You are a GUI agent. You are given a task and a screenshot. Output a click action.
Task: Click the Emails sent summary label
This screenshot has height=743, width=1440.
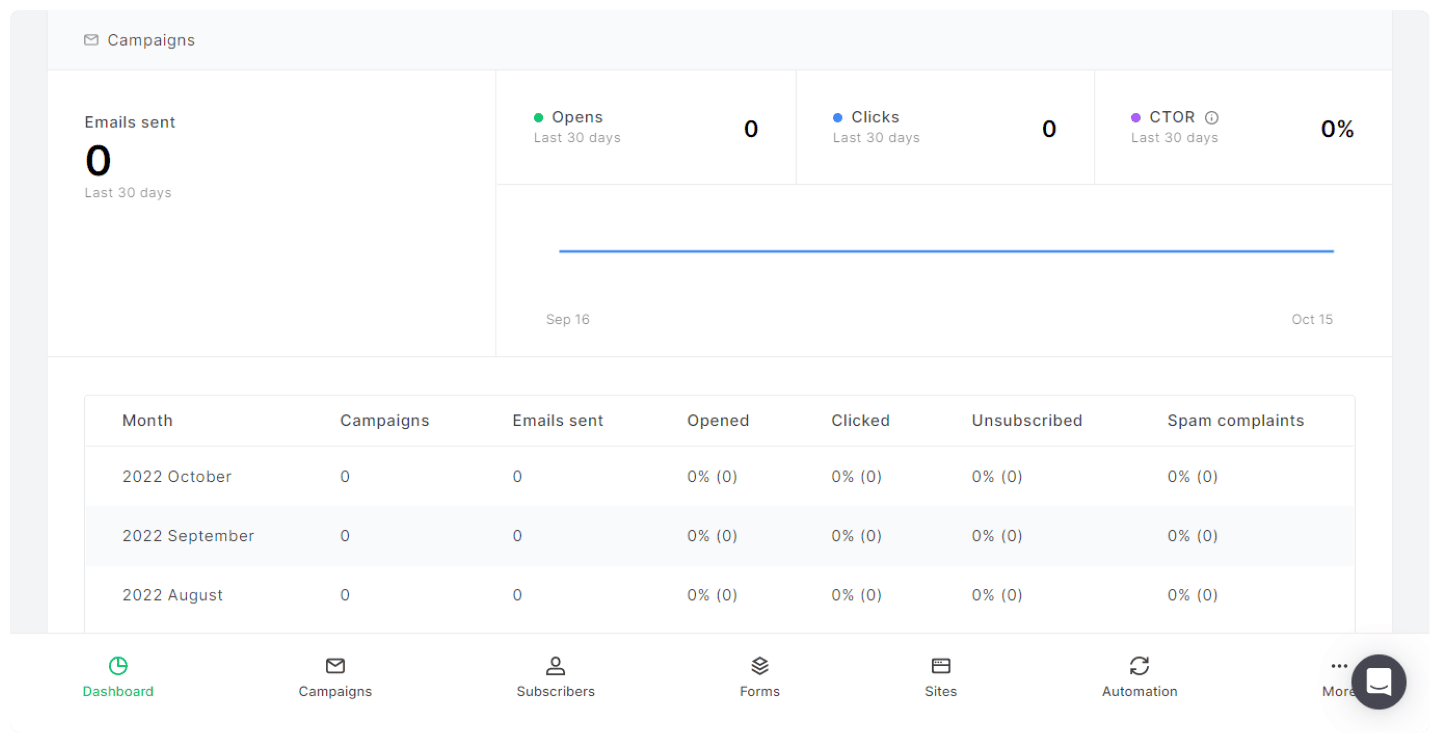pyautogui.click(x=130, y=122)
